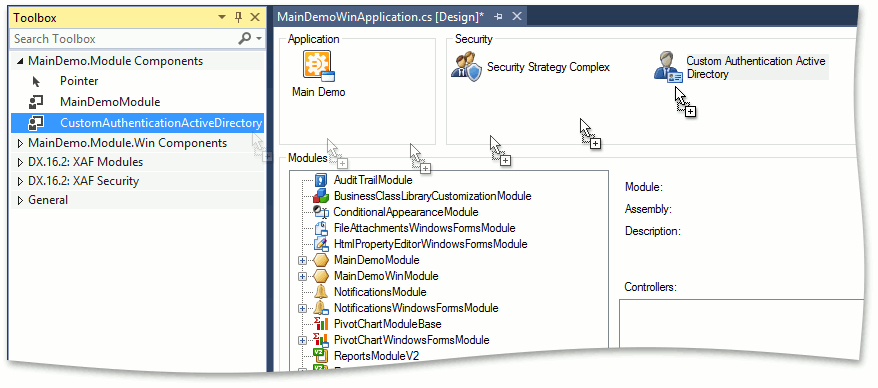Click the HtmlPropertyEditorWindowsFormsModule icon

[321, 244]
